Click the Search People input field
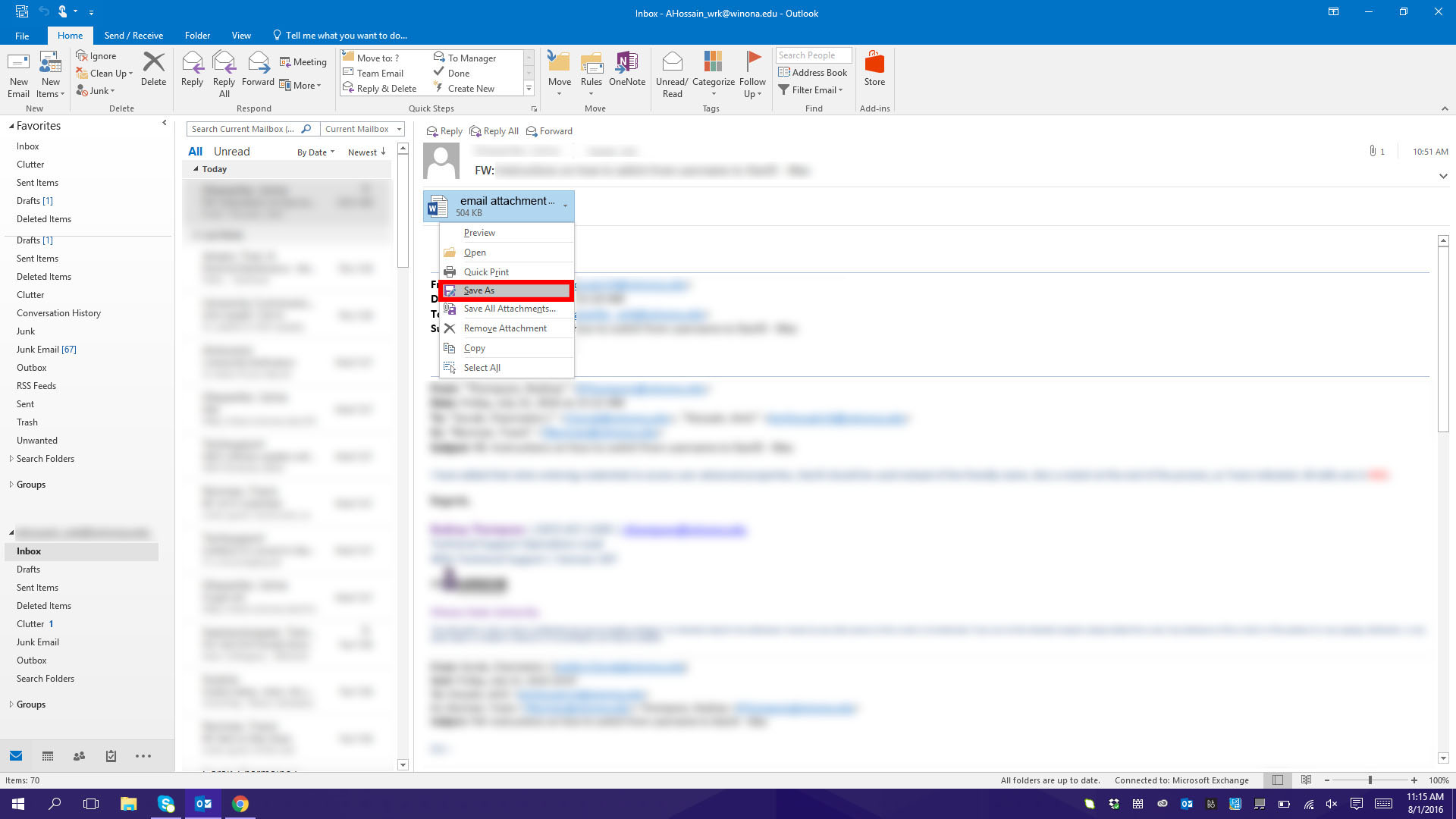The image size is (1456, 819). [x=813, y=55]
